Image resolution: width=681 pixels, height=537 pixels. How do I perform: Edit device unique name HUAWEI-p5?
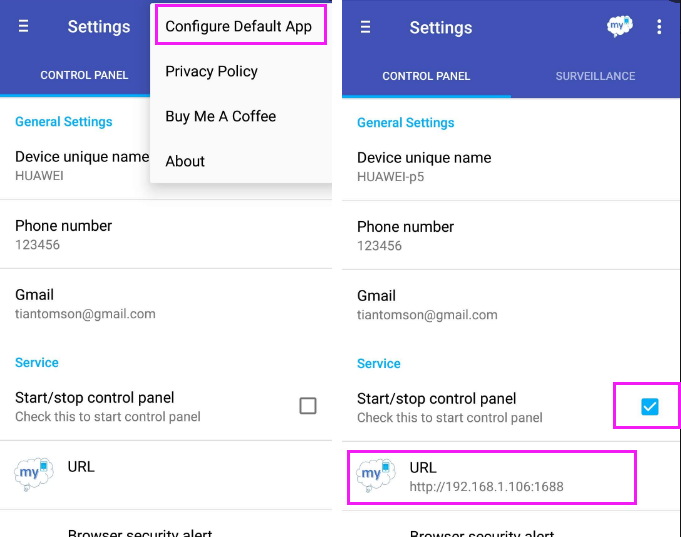click(x=424, y=166)
